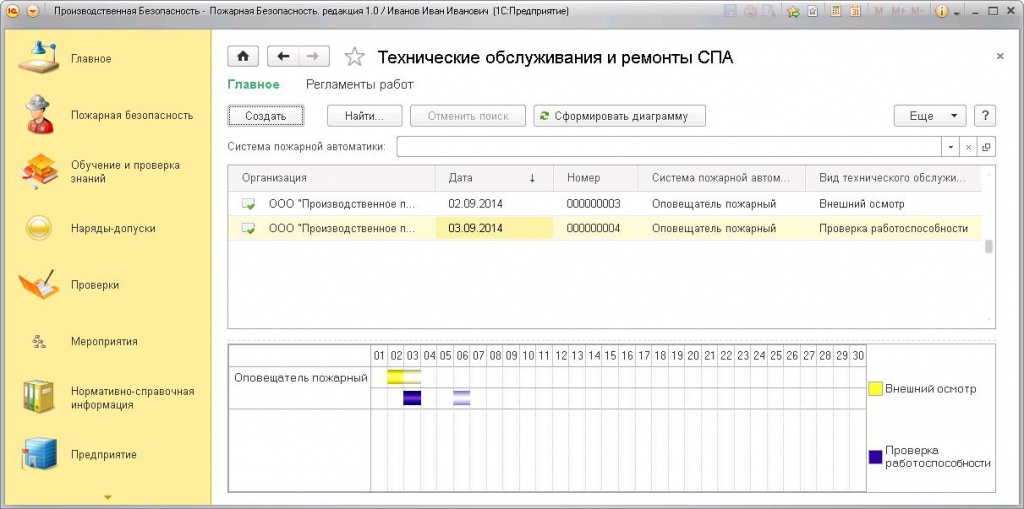
Task: Click Сформировать диаграмму button
Action: [619, 116]
